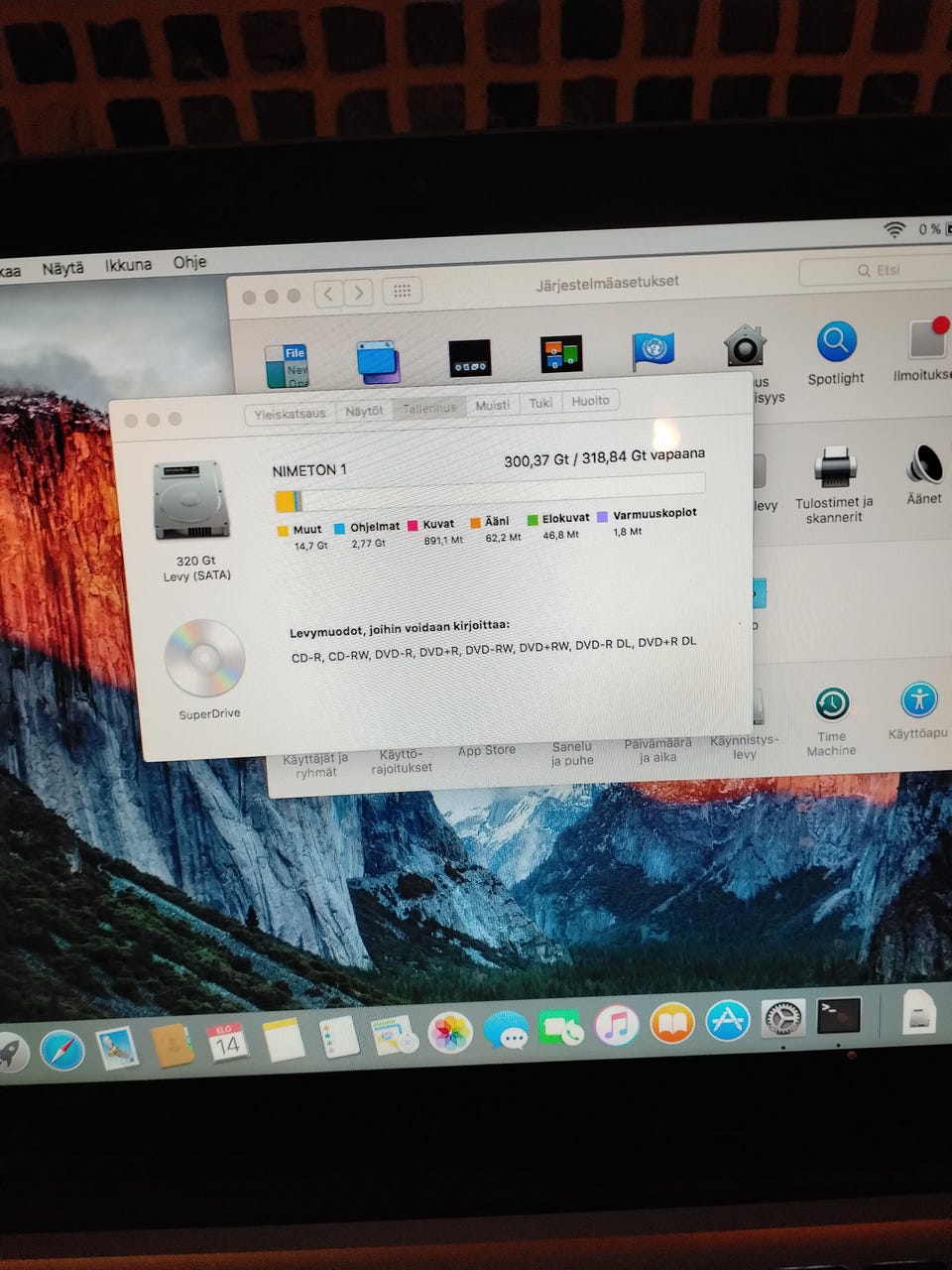
Task: Open iBooks from the Dock
Action: pyautogui.click(x=671, y=1023)
